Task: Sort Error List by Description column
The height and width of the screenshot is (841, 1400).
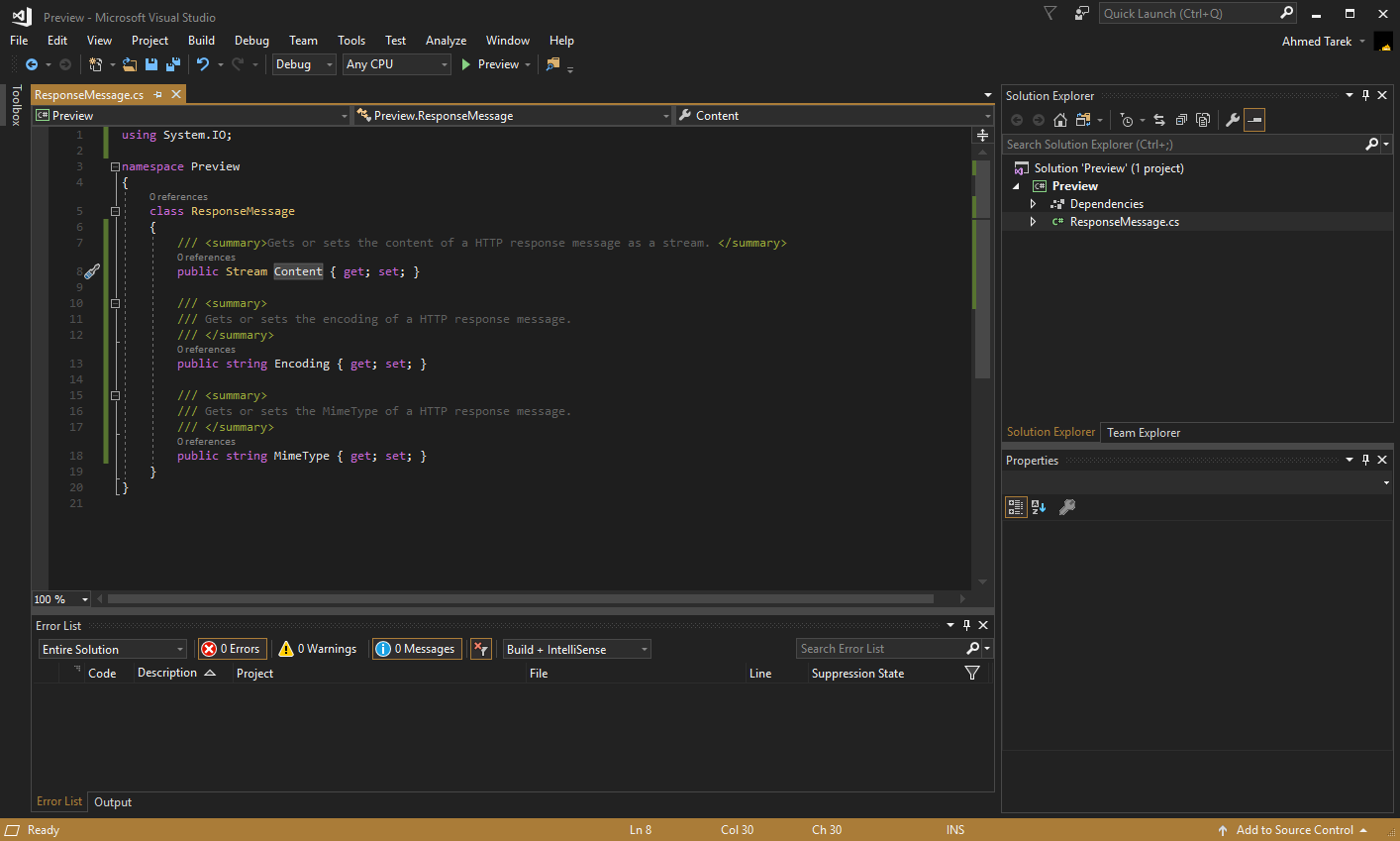Action: click(x=175, y=674)
